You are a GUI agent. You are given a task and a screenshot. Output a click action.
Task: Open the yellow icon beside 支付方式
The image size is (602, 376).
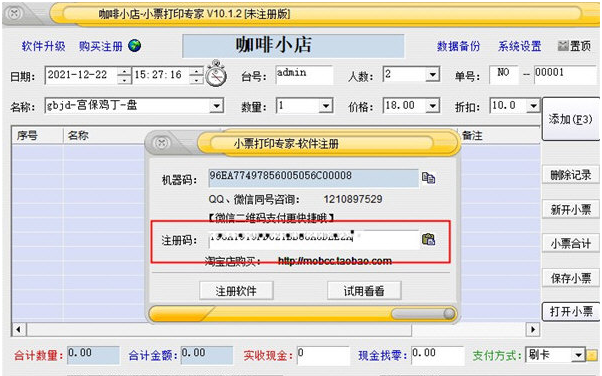click(592, 355)
